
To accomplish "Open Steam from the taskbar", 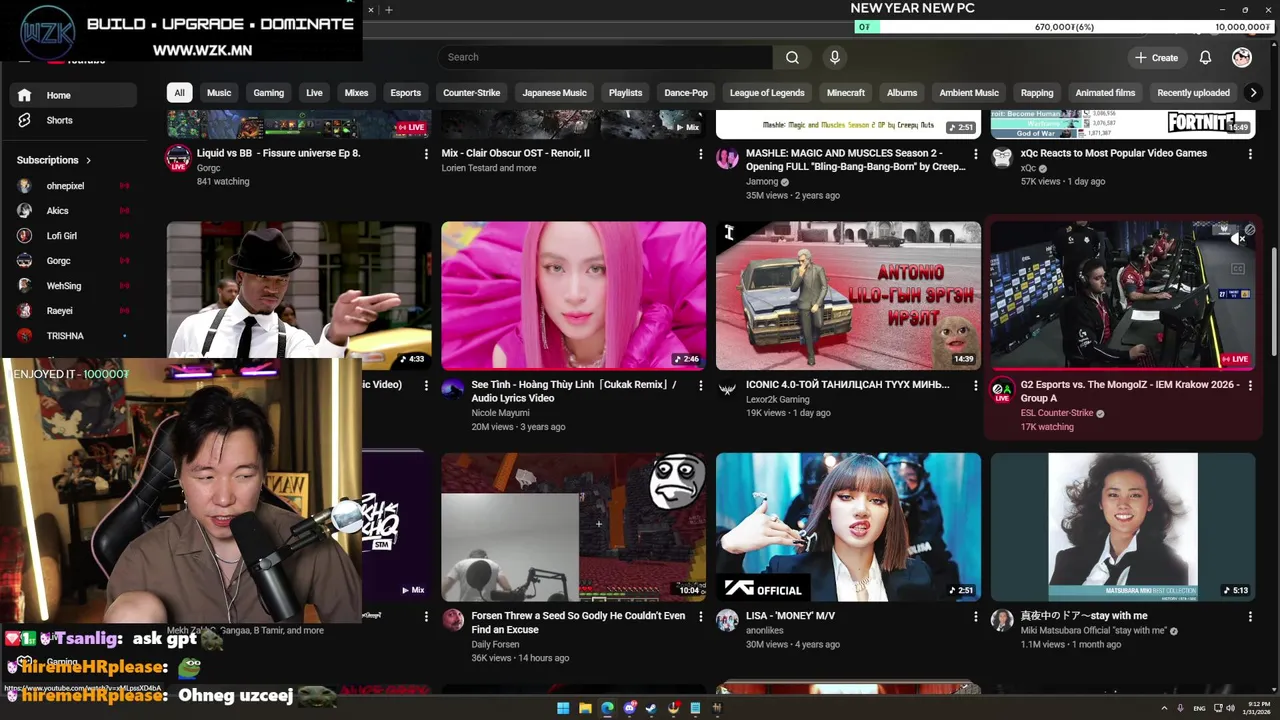I will pos(651,708).
